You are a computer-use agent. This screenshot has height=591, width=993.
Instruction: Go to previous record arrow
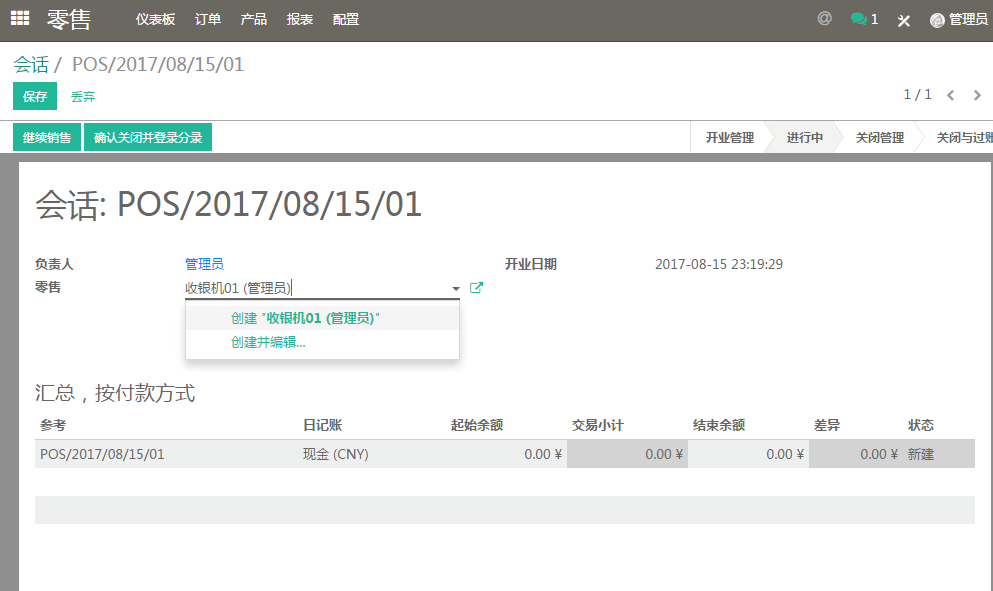click(950, 95)
